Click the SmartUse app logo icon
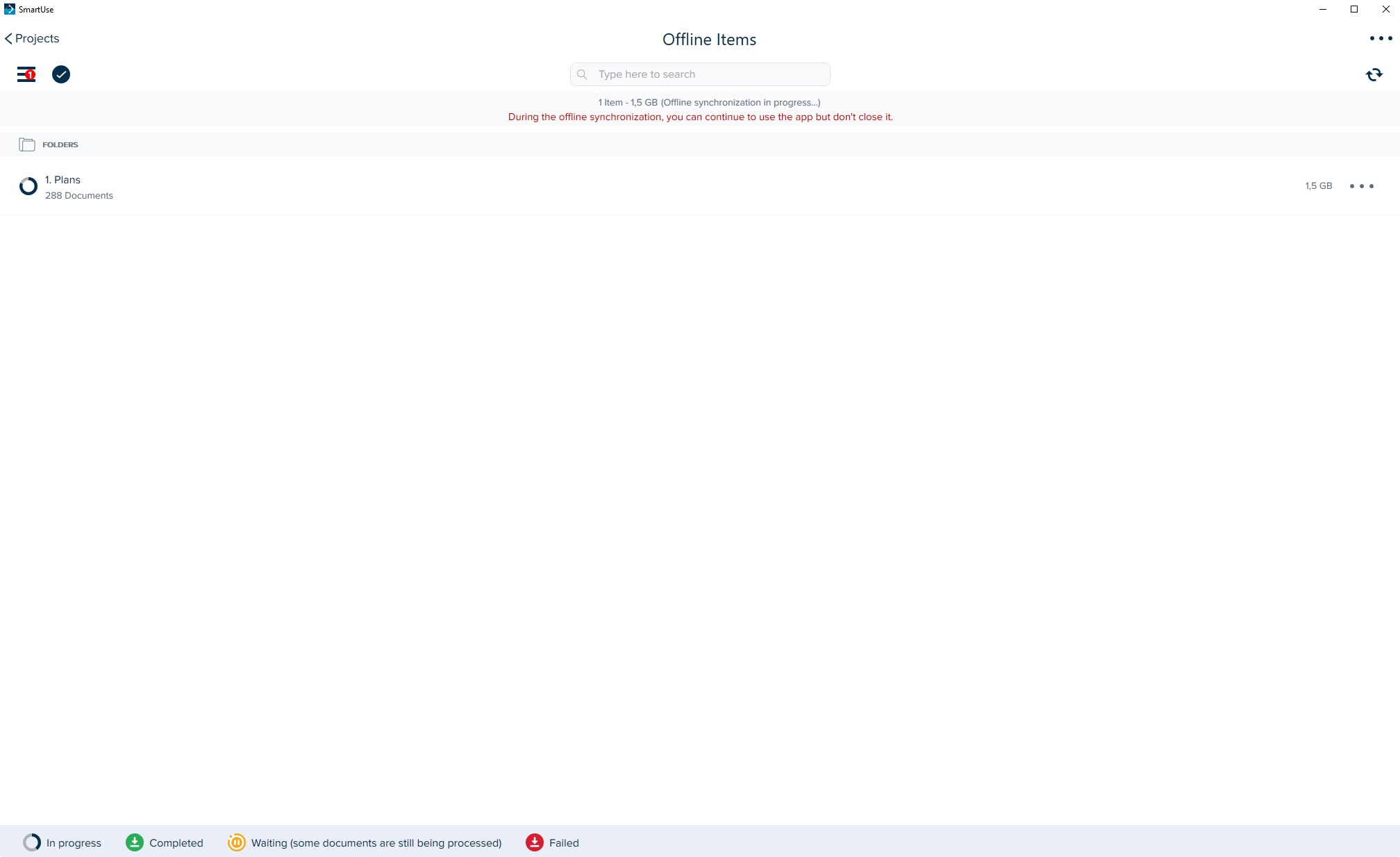 11,10
